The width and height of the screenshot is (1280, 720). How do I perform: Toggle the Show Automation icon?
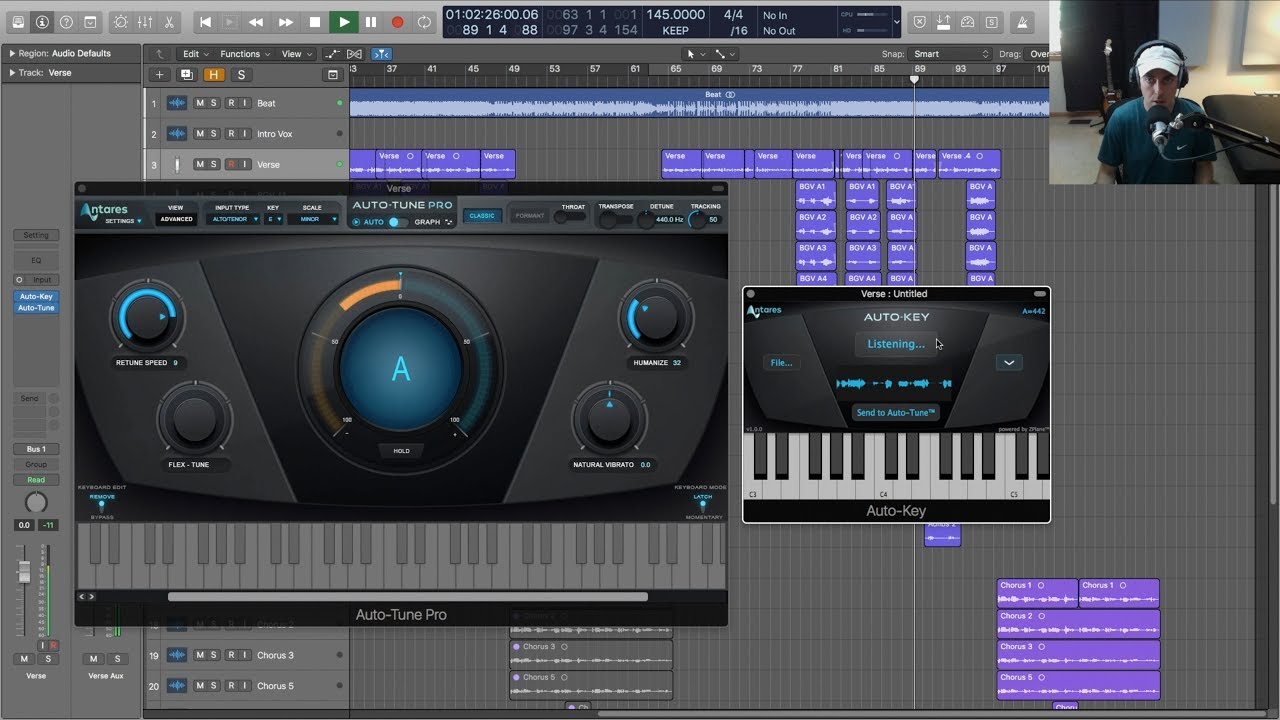coord(333,54)
